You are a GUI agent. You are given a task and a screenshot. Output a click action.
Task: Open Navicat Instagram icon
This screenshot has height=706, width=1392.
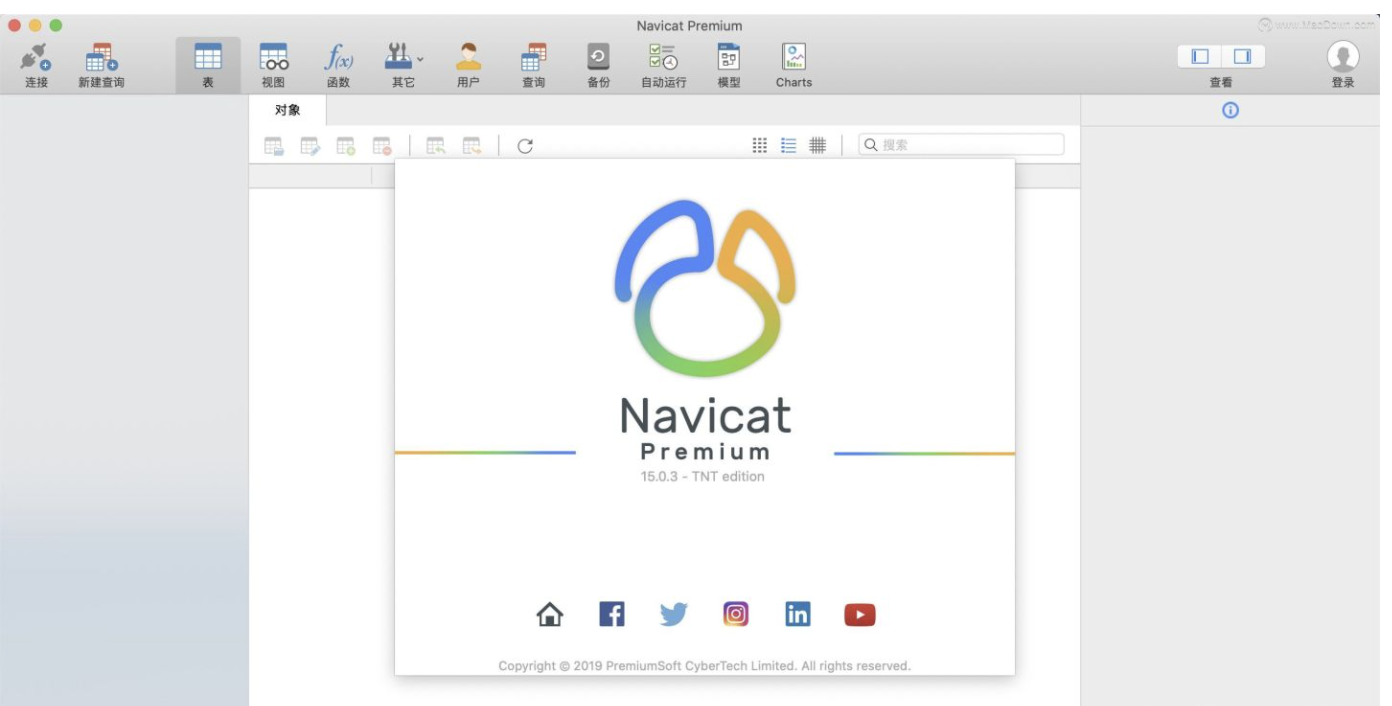(736, 614)
